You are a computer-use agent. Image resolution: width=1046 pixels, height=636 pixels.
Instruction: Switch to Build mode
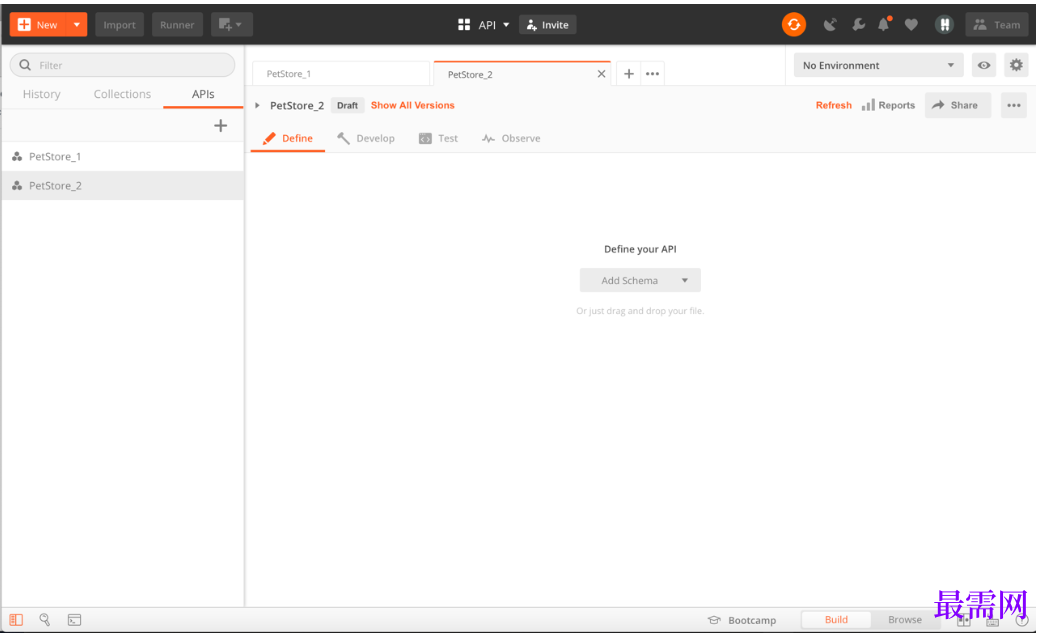[836, 620]
